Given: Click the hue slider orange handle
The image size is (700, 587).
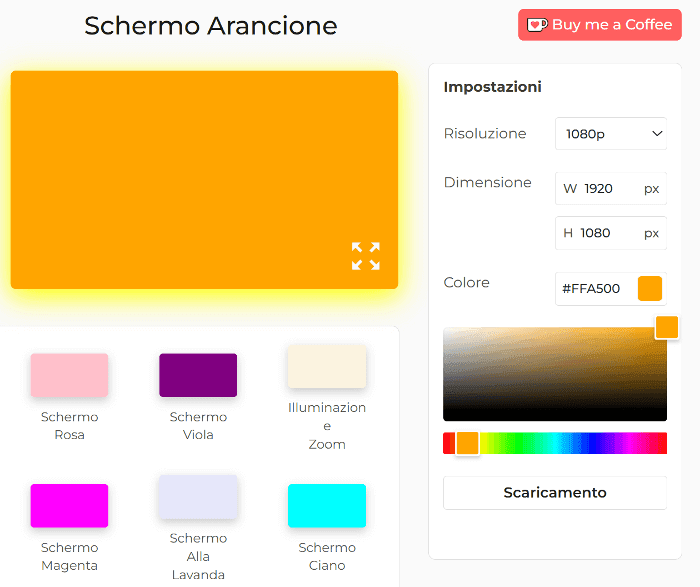Looking at the screenshot, I should coord(467,443).
